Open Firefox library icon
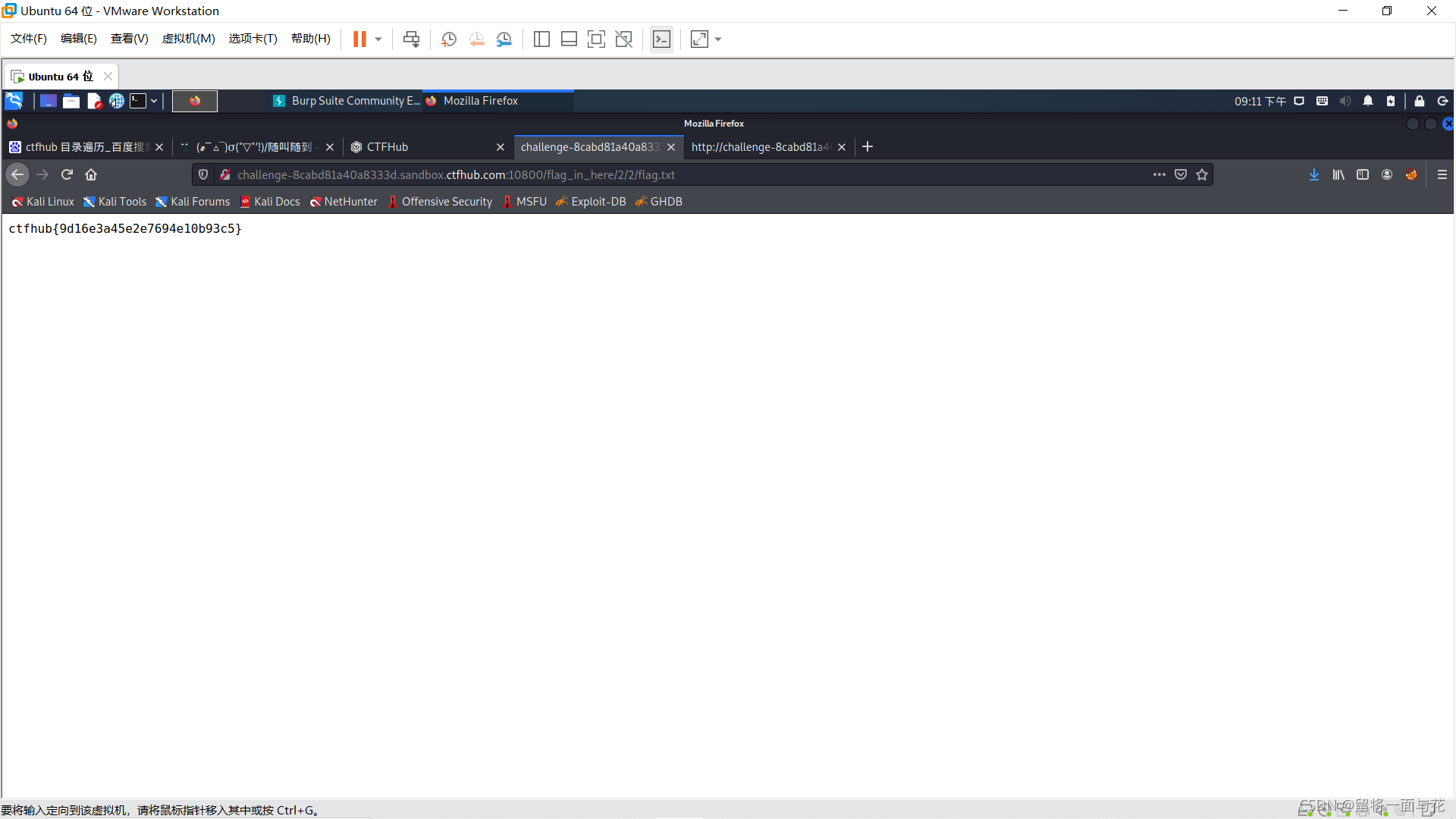 click(x=1338, y=174)
